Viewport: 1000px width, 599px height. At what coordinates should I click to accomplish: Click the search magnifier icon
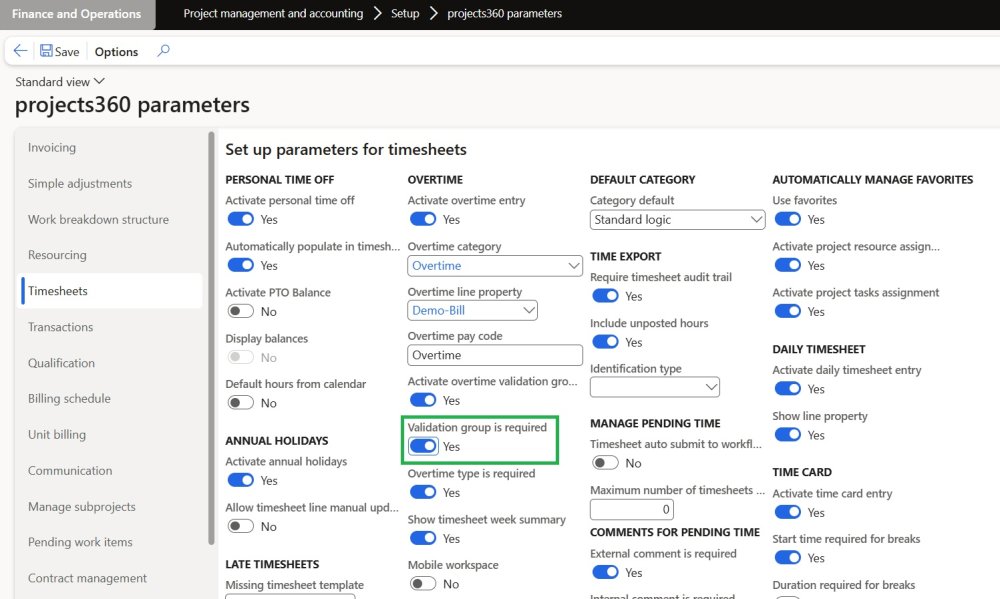click(164, 51)
